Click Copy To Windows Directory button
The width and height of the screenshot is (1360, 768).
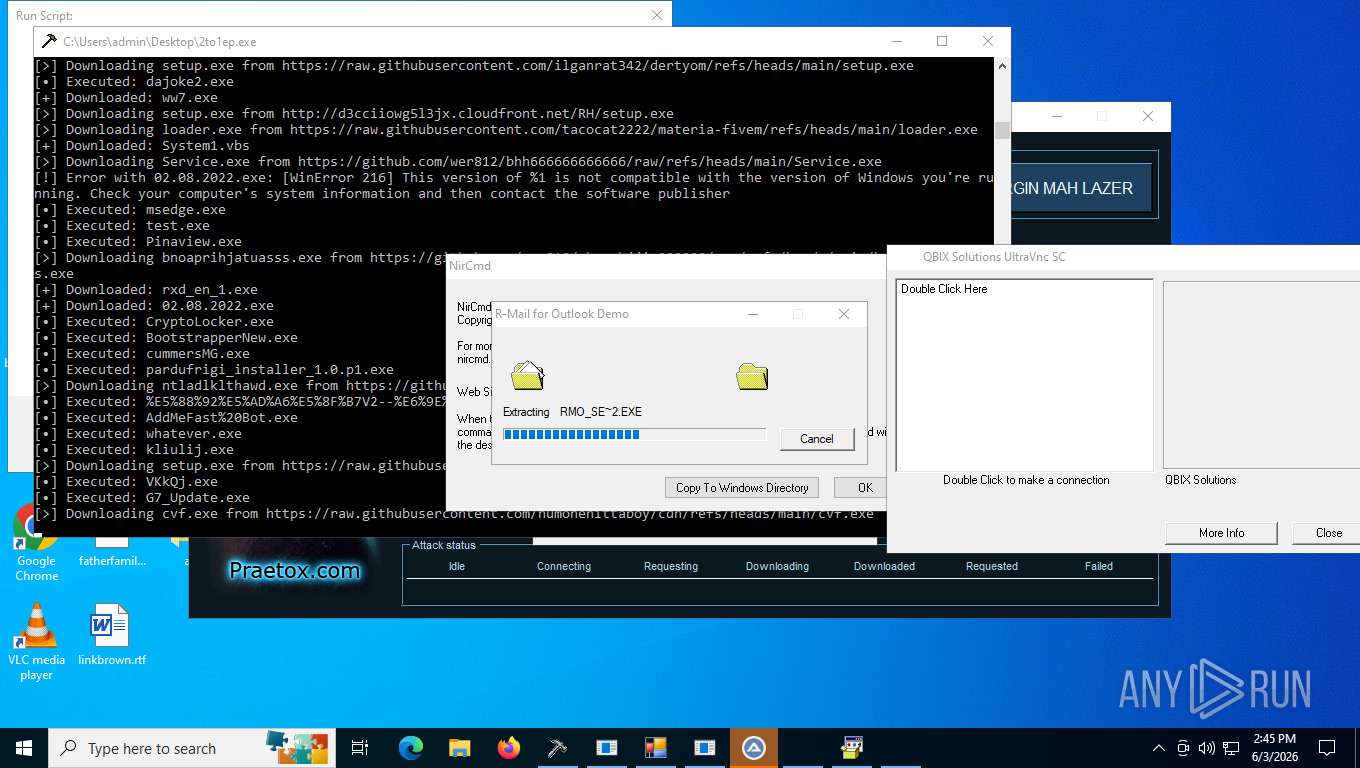(x=742, y=487)
